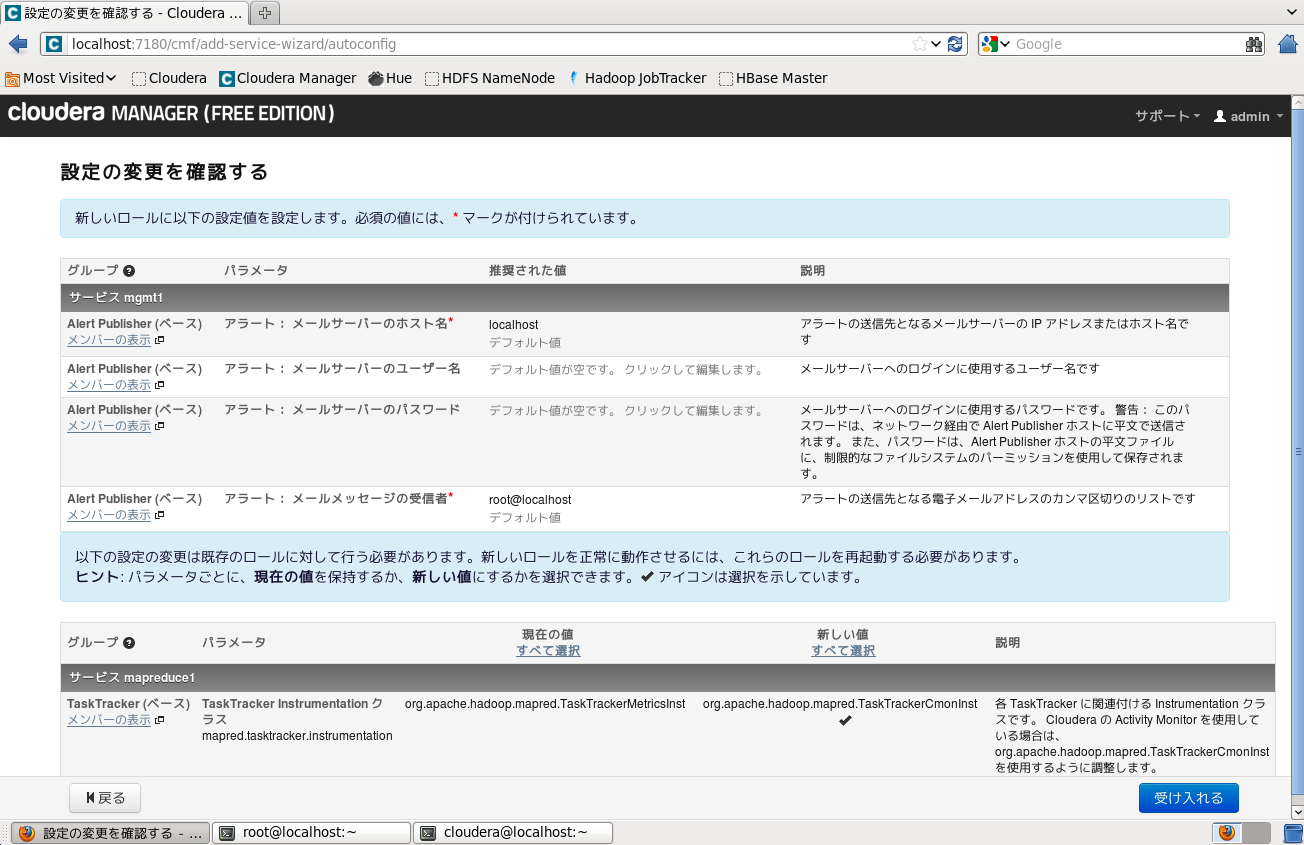The height and width of the screenshot is (845, 1304).
Task: Click the page vertical scrollbar
Action: coord(1296,450)
